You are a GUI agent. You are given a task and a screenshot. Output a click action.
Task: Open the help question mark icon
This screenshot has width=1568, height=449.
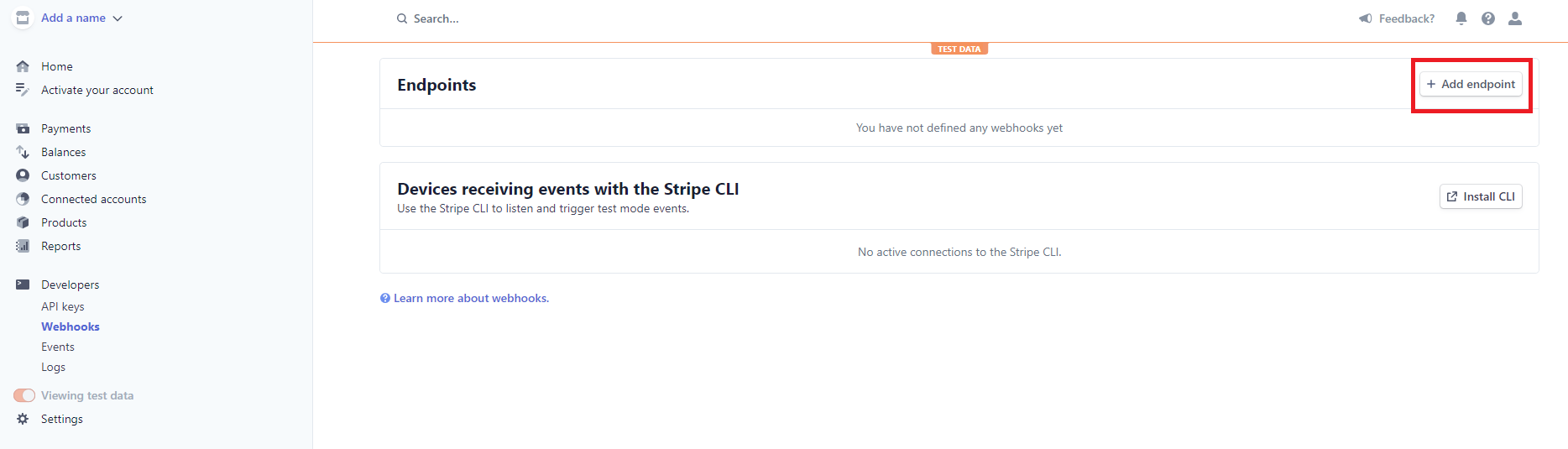pos(1488,18)
